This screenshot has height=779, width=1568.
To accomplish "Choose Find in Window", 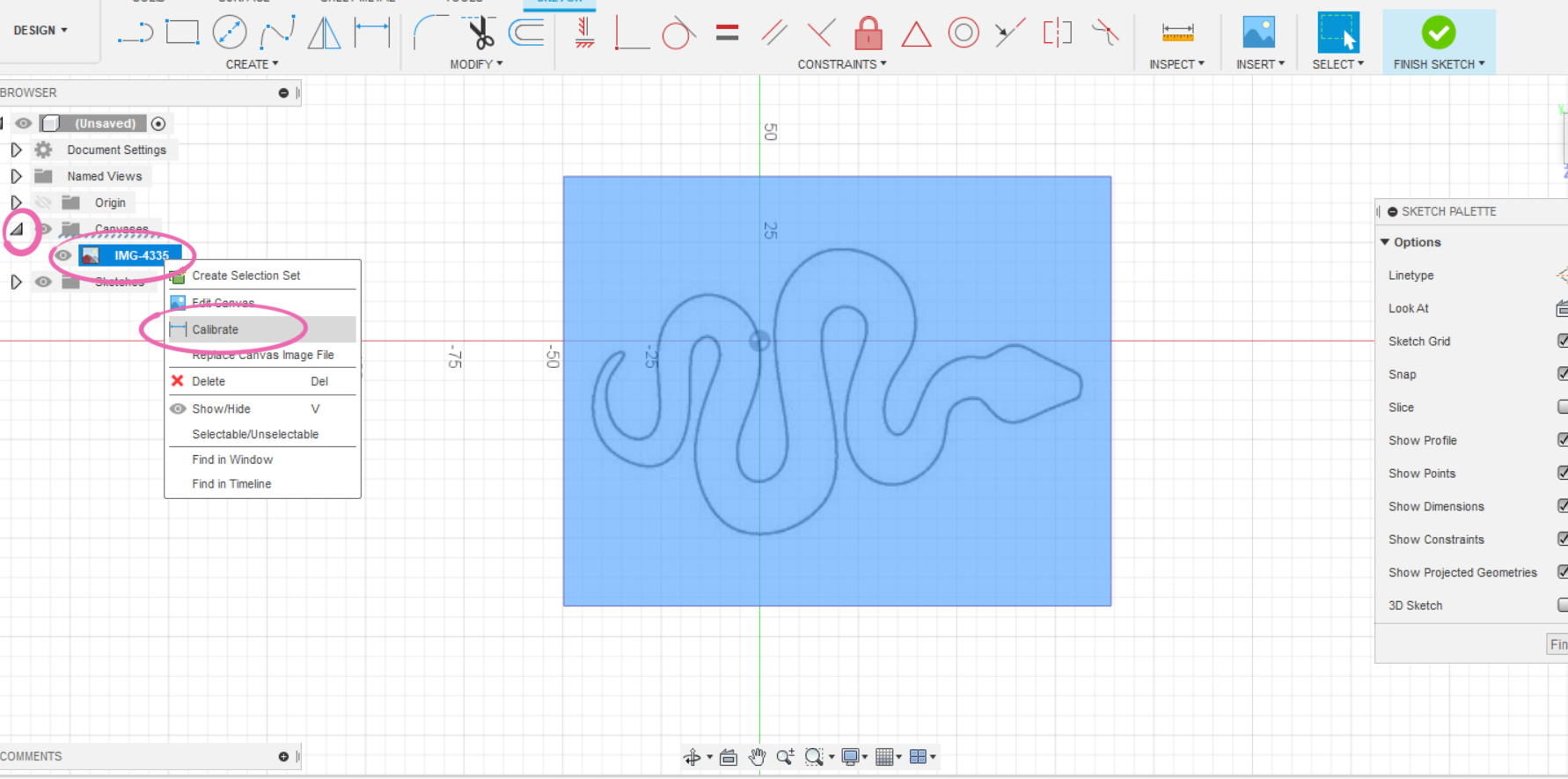I will [x=262, y=459].
